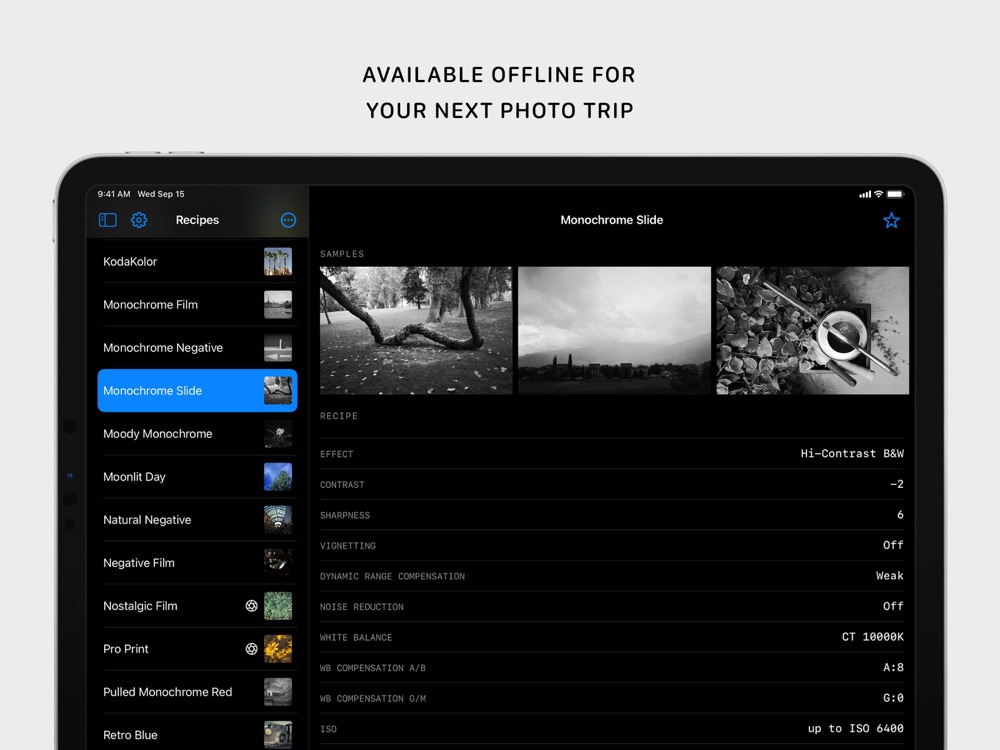Click the aperture icon beside Pro Print

coord(251,649)
